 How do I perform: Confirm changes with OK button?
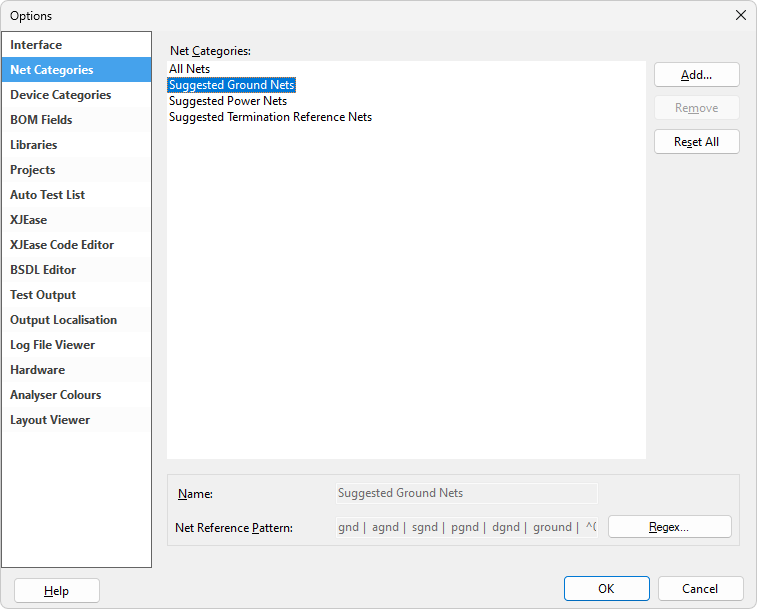(606, 589)
